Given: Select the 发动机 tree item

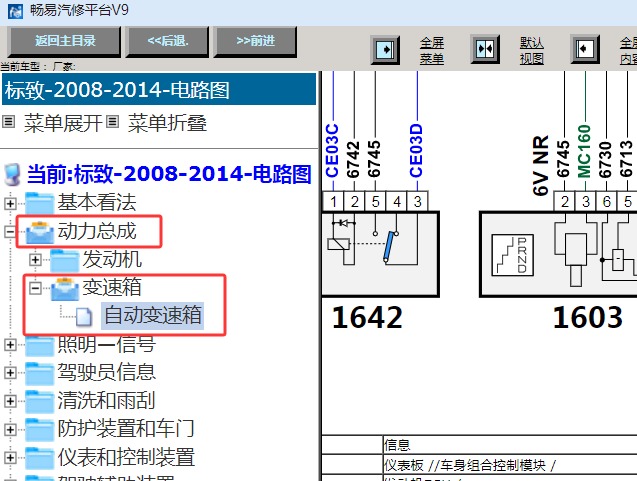Looking at the screenshot, I should [112, 259].
